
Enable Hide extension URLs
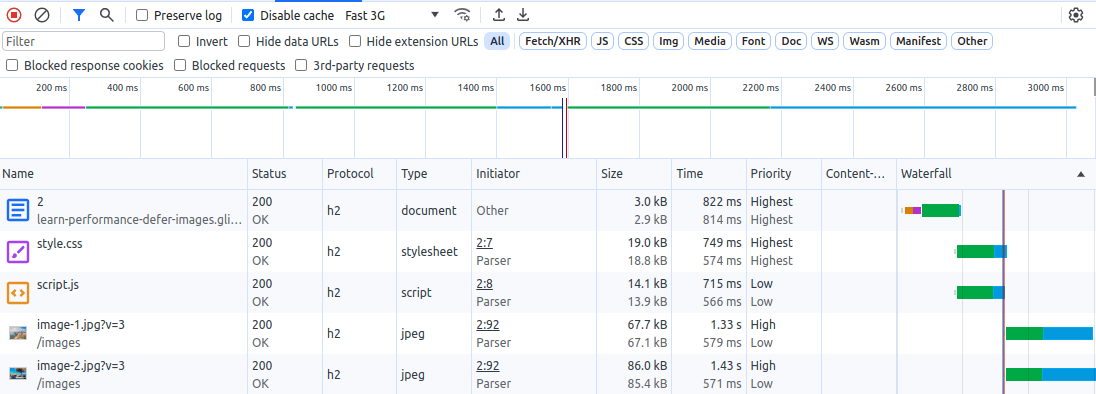point(354,41)
